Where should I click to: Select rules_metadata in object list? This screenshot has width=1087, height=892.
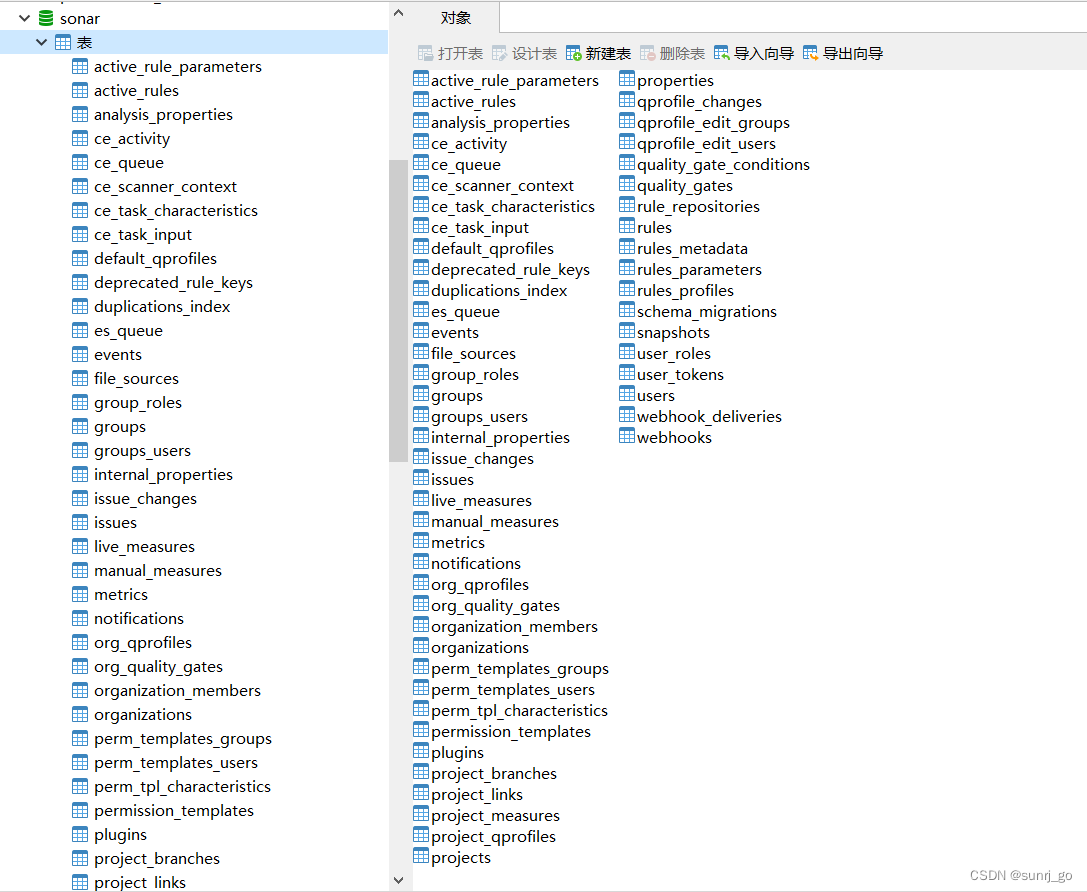[693, 249]
